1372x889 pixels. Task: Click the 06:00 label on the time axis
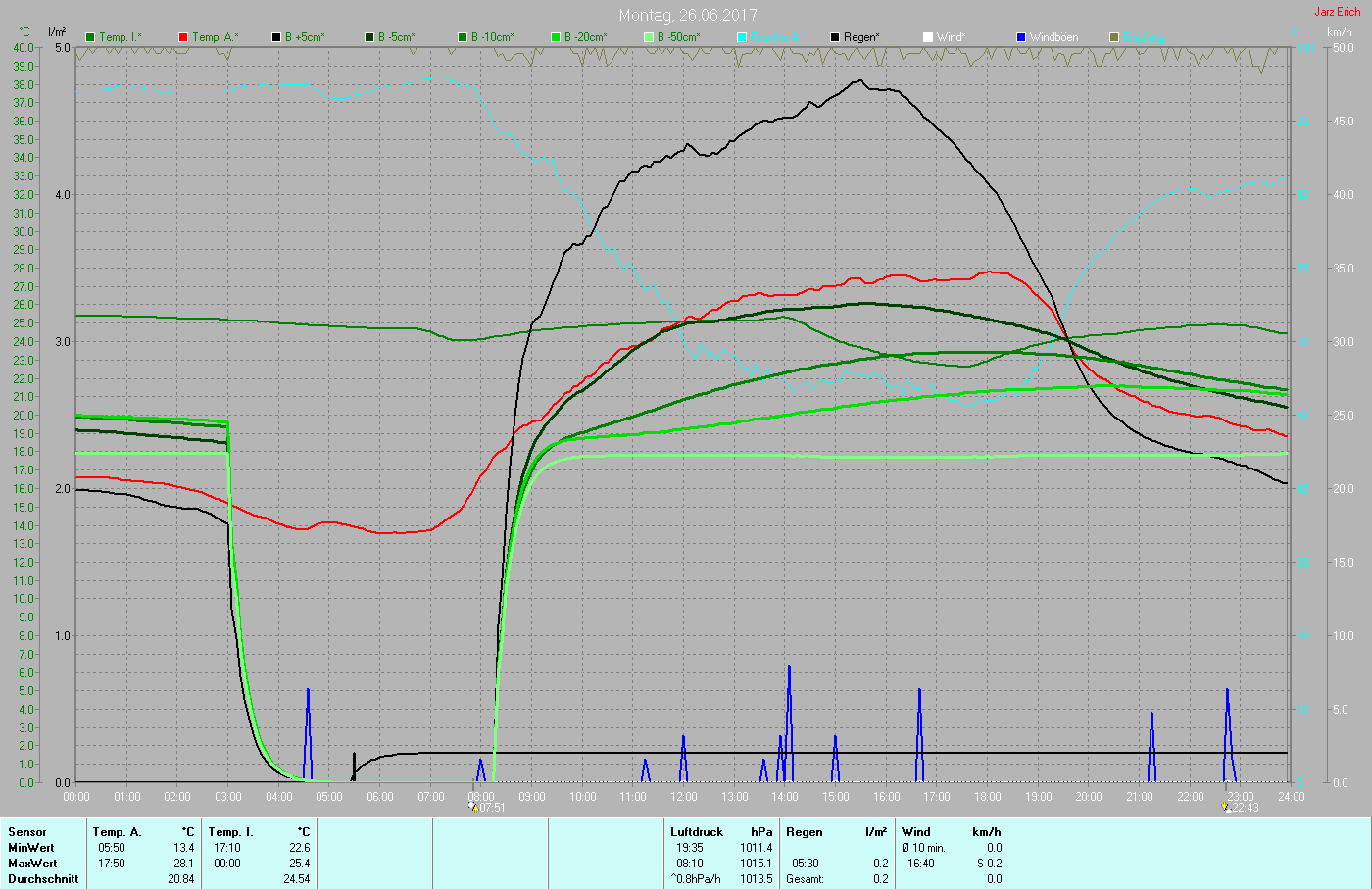[380, 797]
